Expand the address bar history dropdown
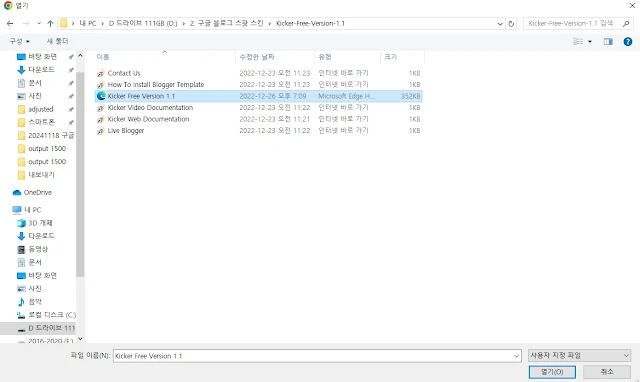The image size is (640, 382). point(500,24)
